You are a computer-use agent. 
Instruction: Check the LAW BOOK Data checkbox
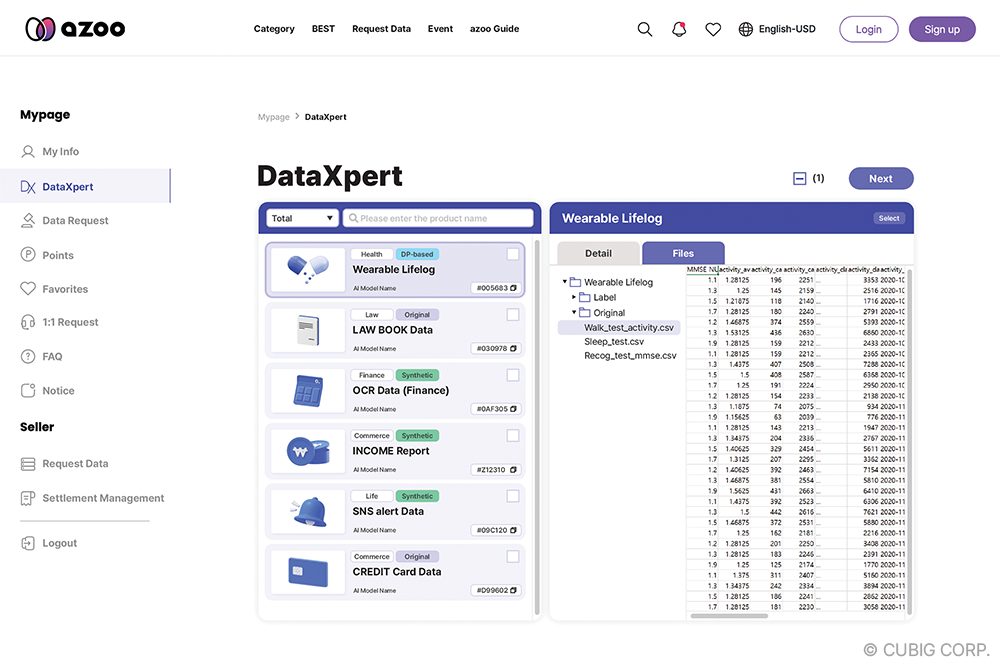coord(513,314)
